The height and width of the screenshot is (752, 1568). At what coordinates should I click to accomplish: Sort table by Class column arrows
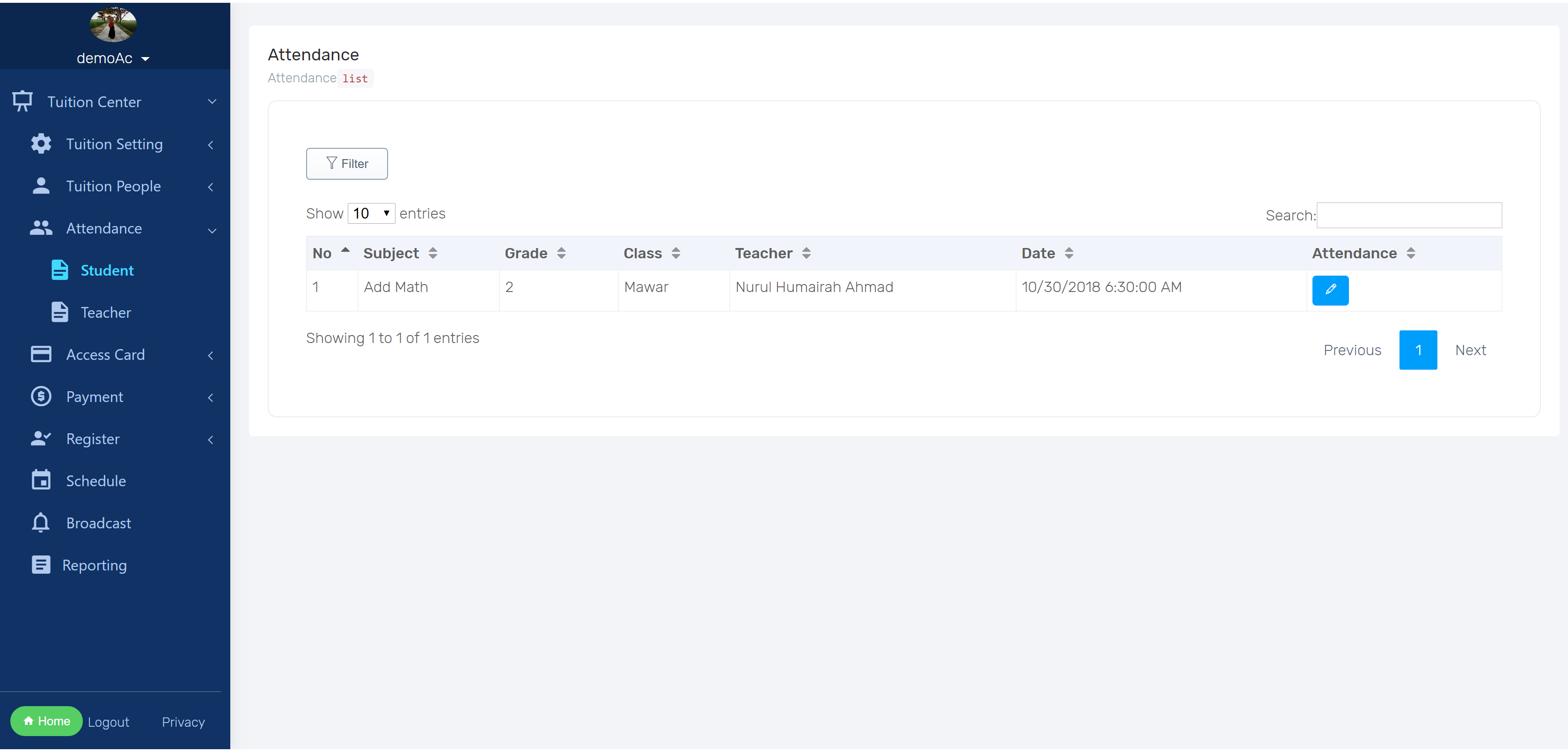(x=676, y=253)
